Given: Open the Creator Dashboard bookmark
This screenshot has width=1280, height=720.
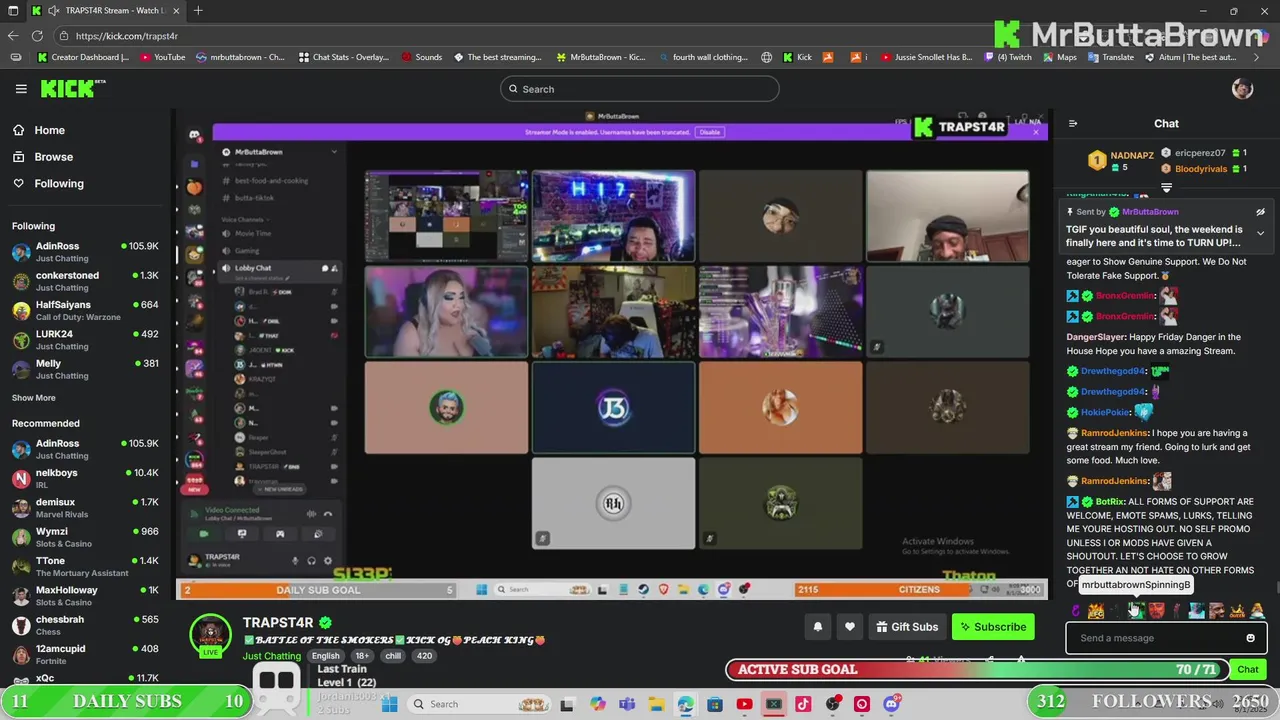Looking at the screenshot, I should point(83,57).
